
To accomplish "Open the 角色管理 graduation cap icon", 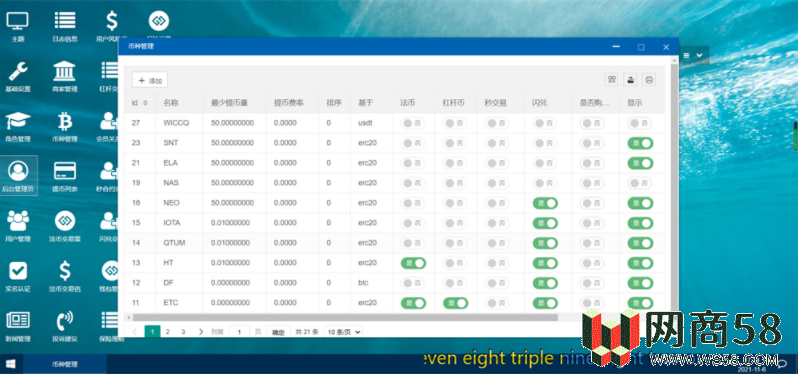I will click(18, 126).
